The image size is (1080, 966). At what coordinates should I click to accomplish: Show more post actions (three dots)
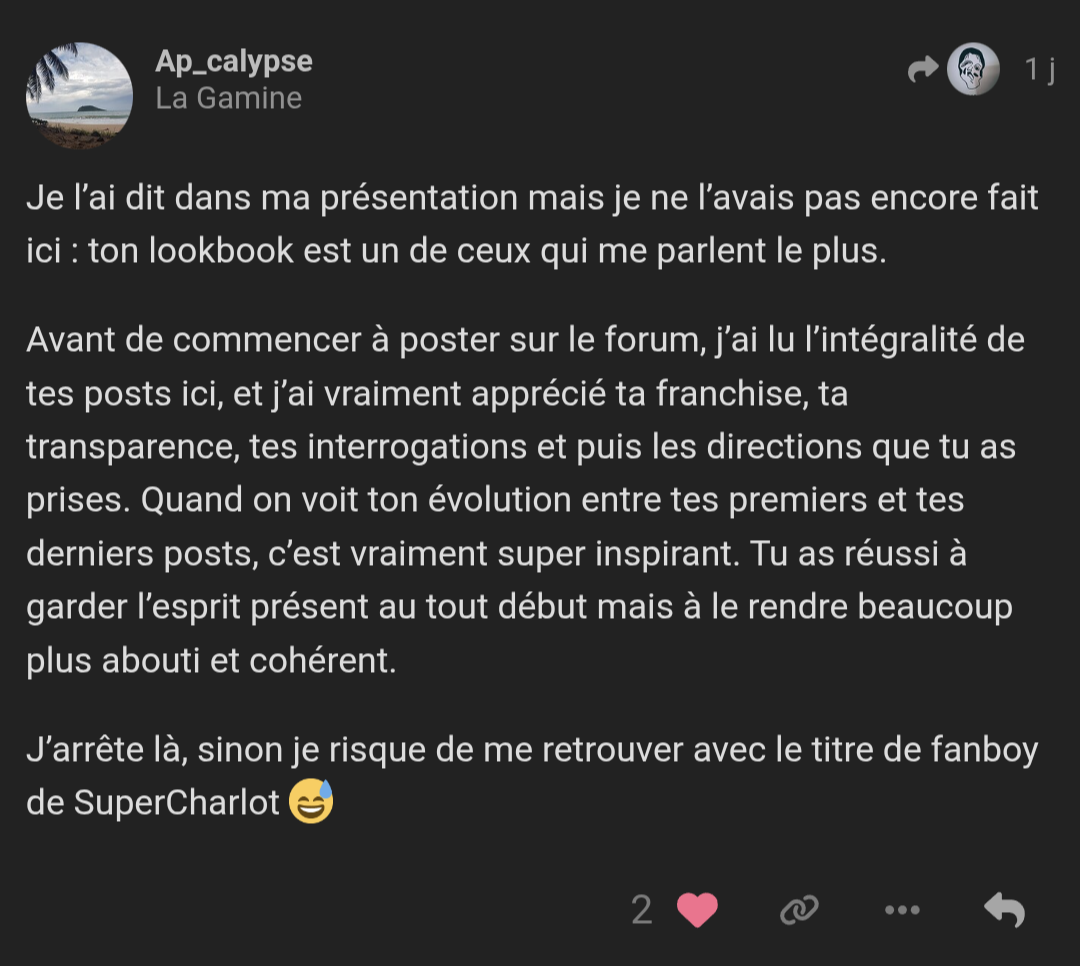click(x=902, y=909)
